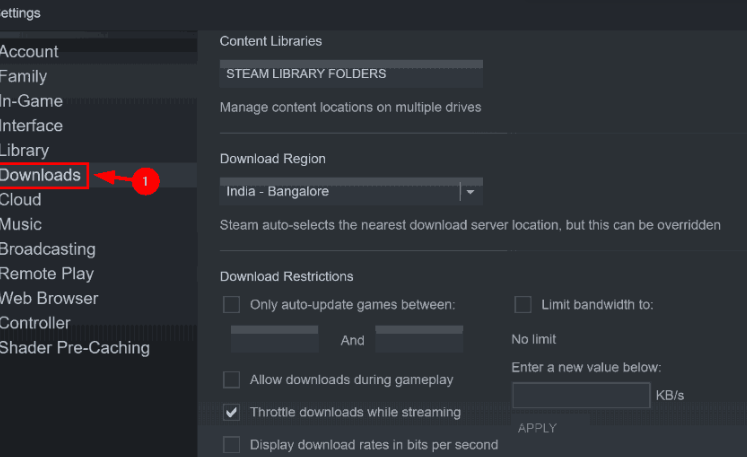Image resolution: width=747 pixels, height=457 pixels.
Task: Enable the Limit bandwidth to checkbox
Action: 523,305
